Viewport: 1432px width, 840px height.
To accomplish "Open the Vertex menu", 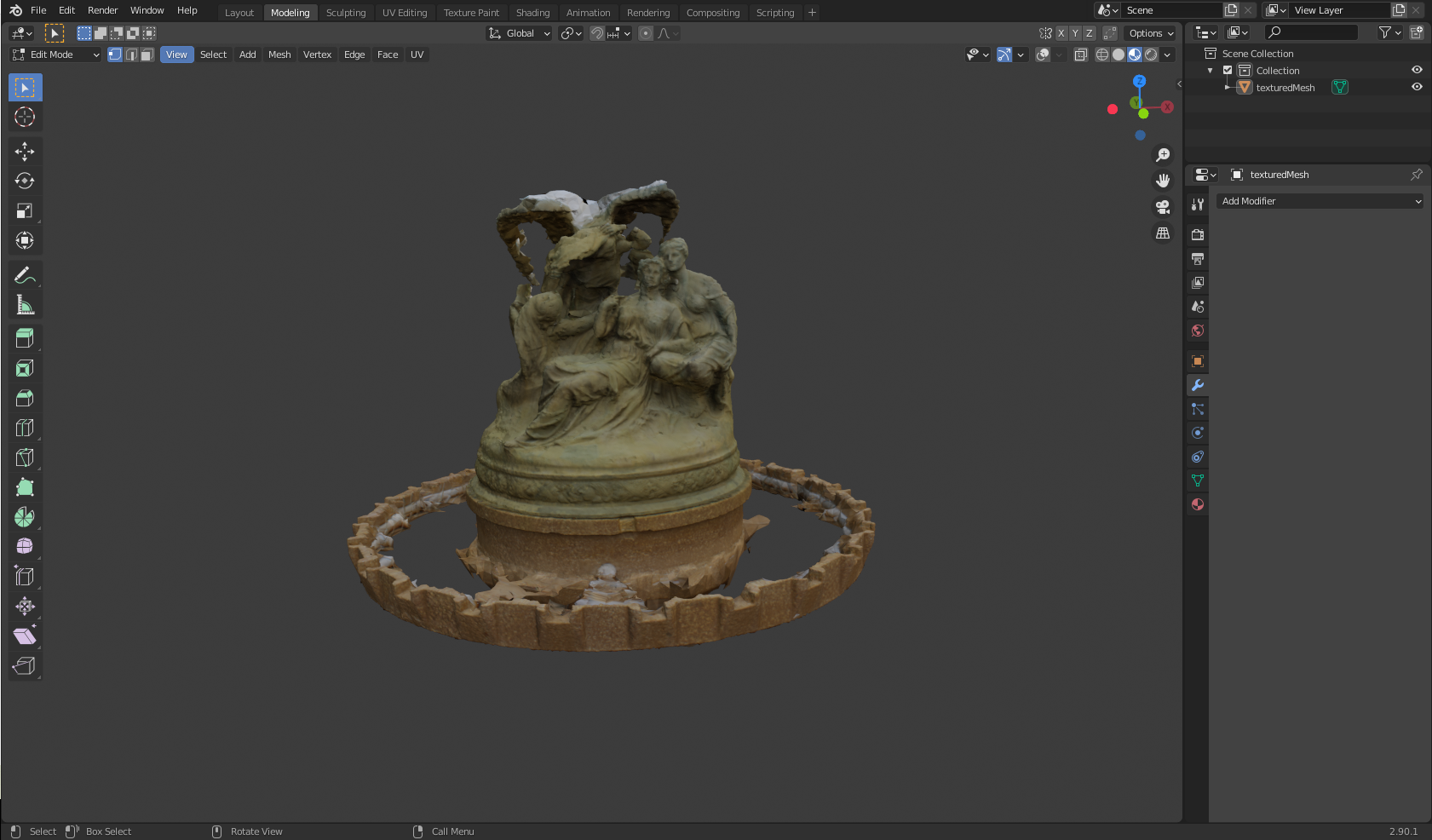I will [317, 55].
